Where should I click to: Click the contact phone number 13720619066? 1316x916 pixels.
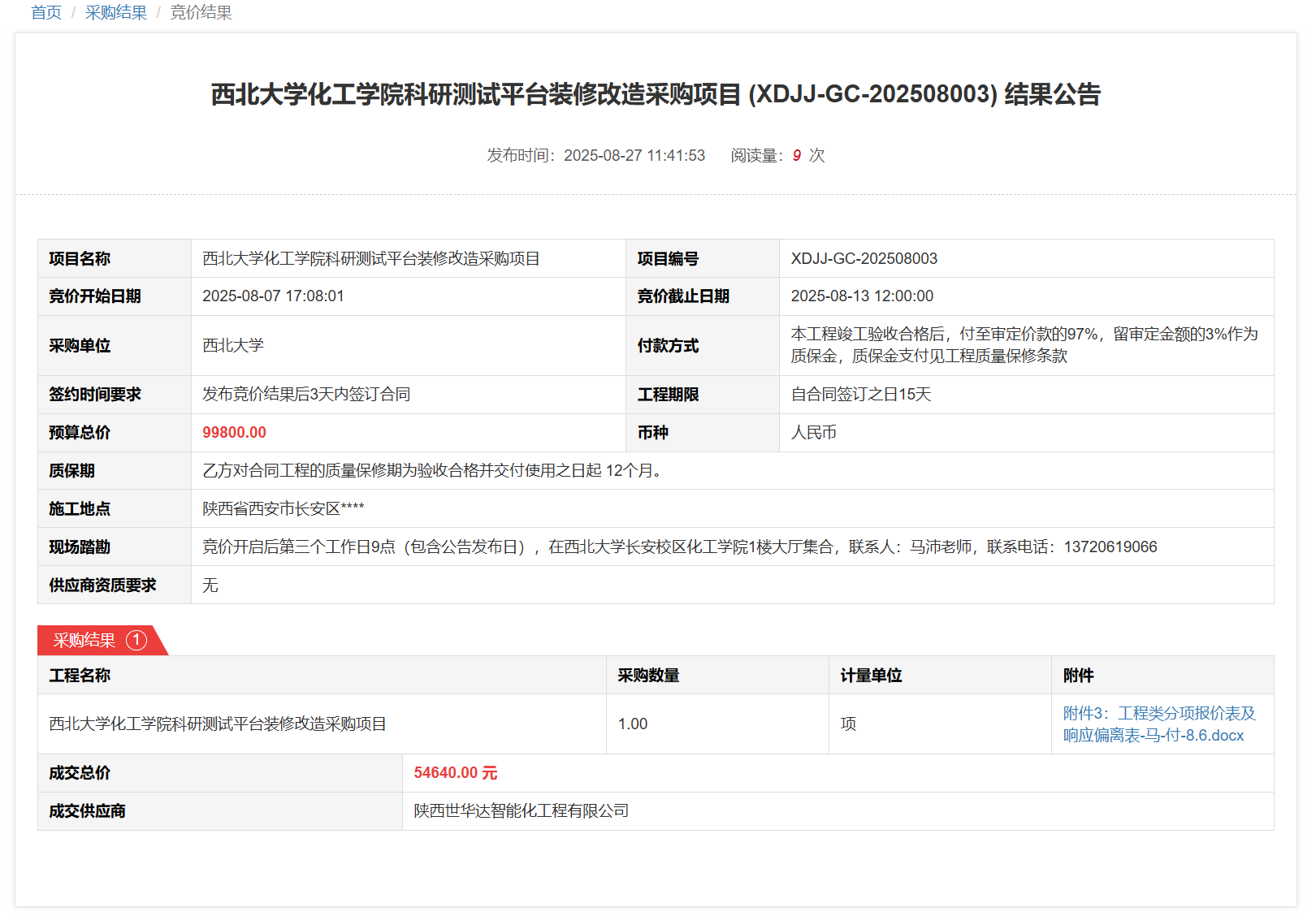(x=1110, y=547)
